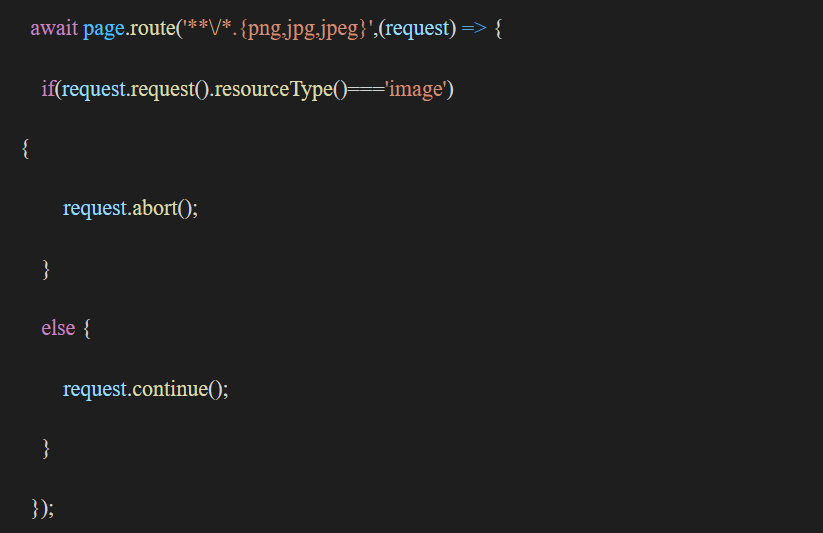Click the closing brace below request.continue
The height and width of the screenshot is (533, 823).
45,448
